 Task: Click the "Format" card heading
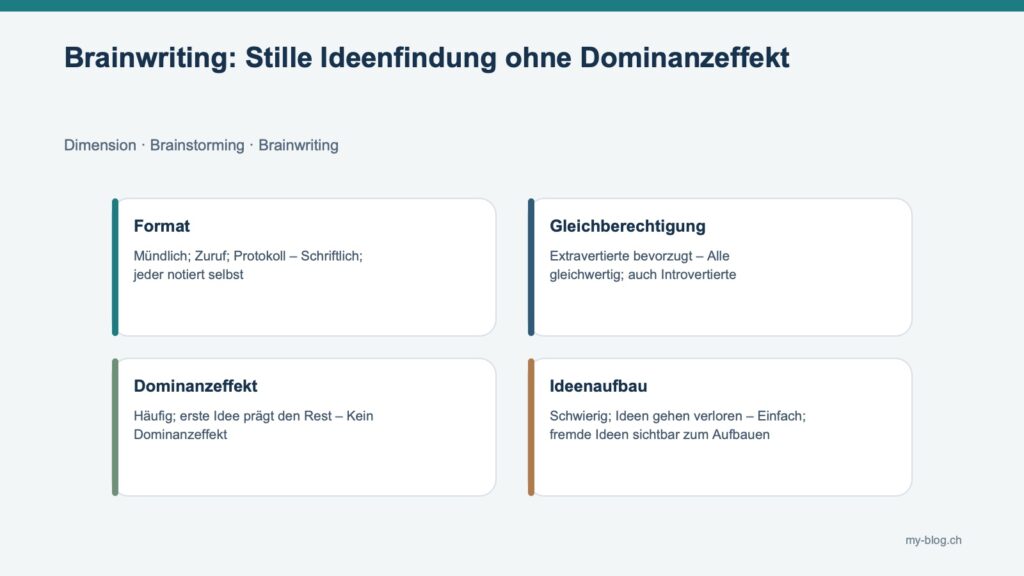(161, 226)
